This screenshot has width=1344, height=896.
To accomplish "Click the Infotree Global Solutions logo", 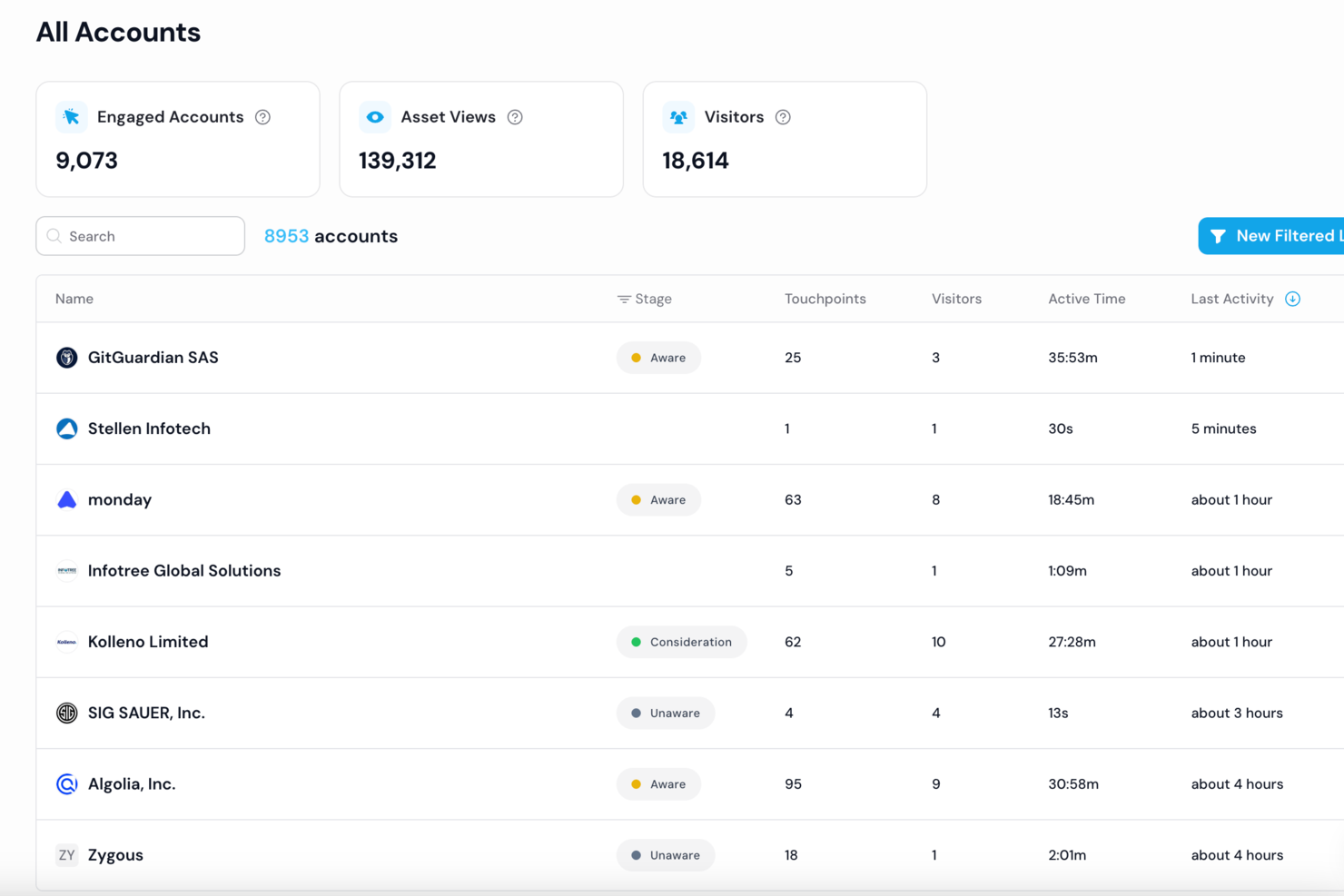I will (66, 571).
